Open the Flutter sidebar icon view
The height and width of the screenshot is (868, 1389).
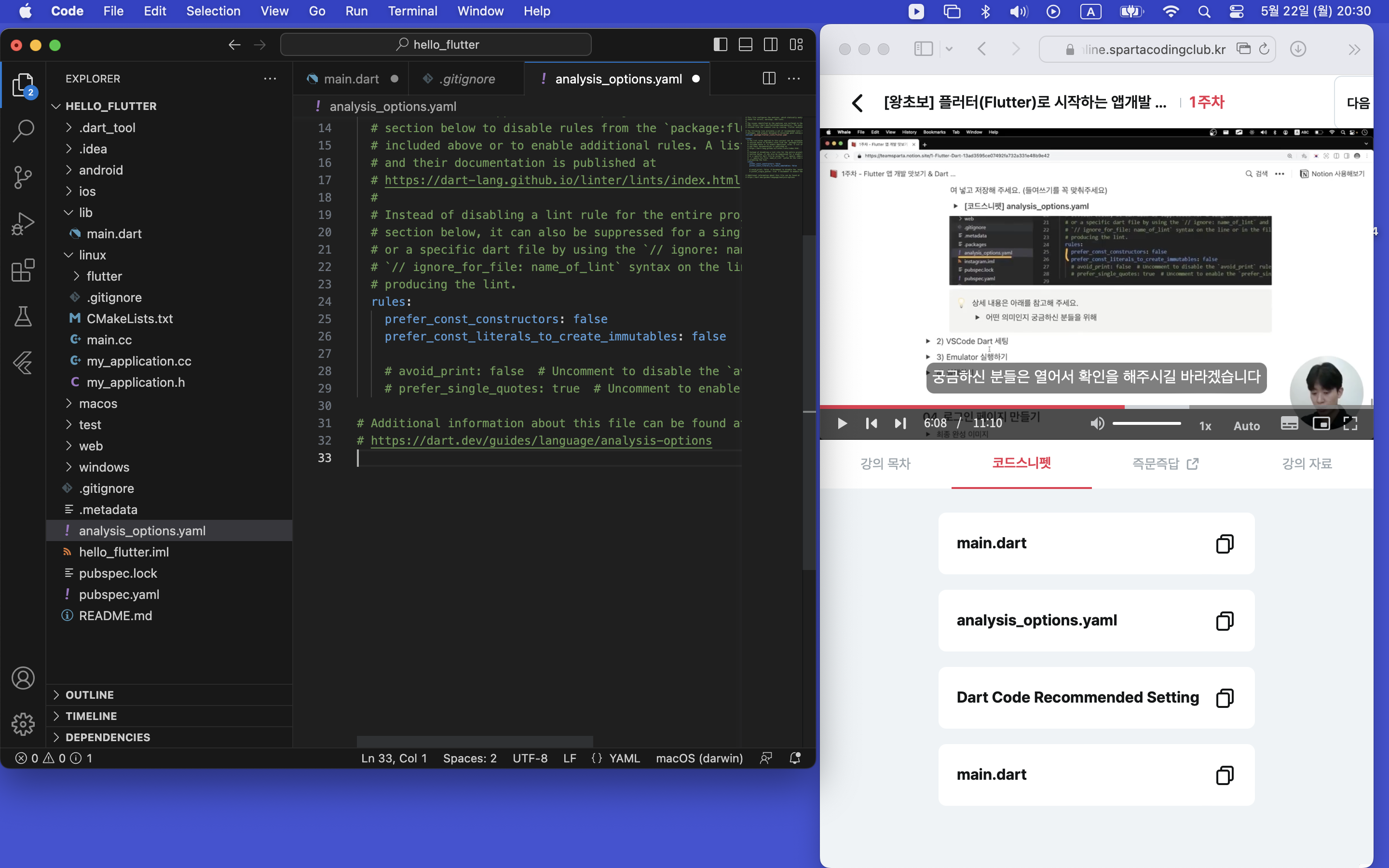(23, 363)
